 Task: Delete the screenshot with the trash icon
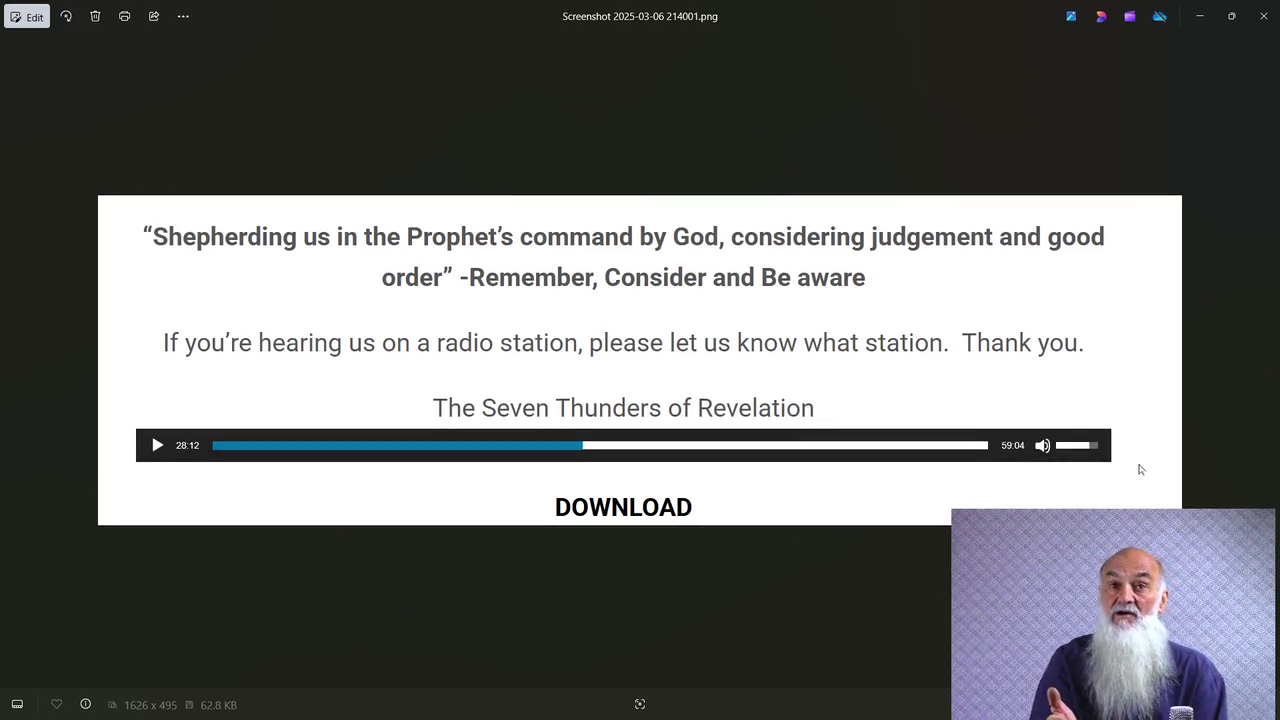[95, 17]
